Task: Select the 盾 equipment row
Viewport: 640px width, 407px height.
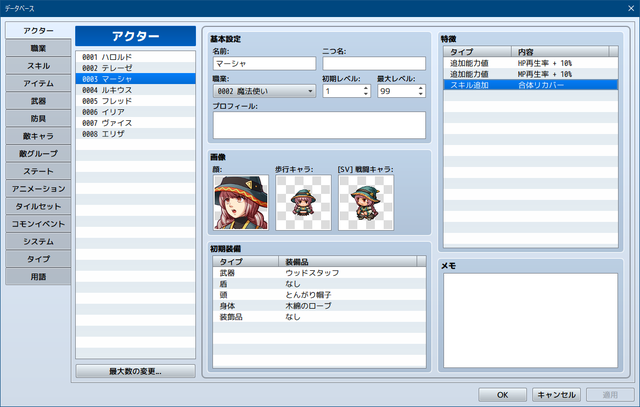Action: tap(319, 284)
